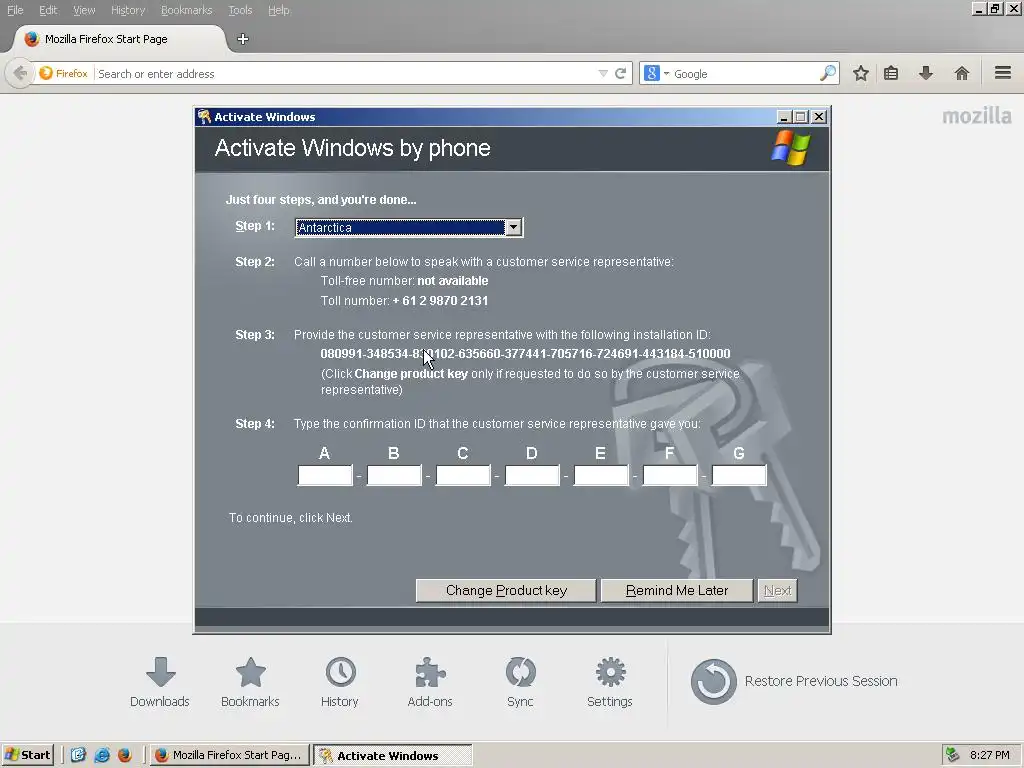
Task: Close the Activate Windows dialog
Action: 819,117
